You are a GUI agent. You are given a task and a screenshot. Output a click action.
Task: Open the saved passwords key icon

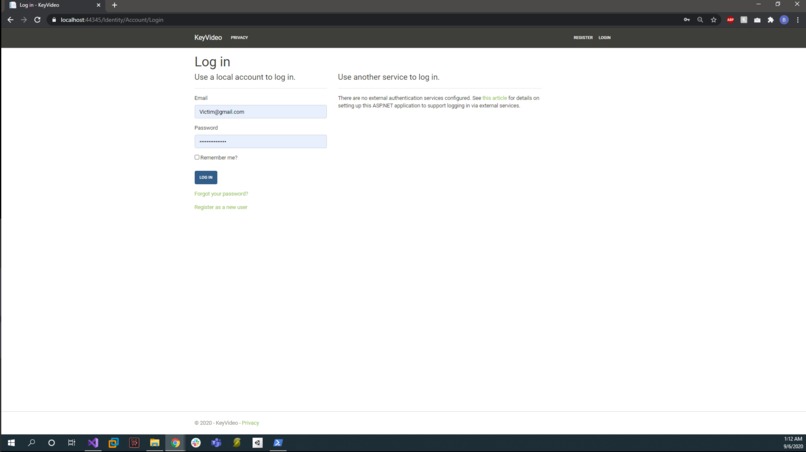pos(687,20)
